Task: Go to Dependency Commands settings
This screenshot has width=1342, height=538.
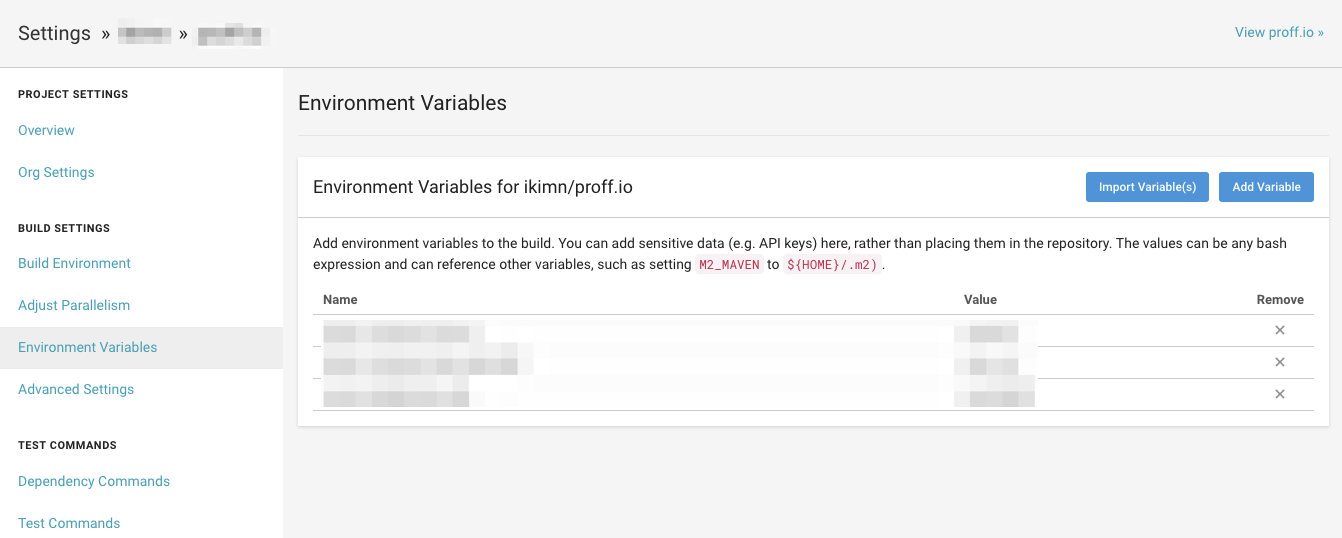Action: tap(94, 481)
